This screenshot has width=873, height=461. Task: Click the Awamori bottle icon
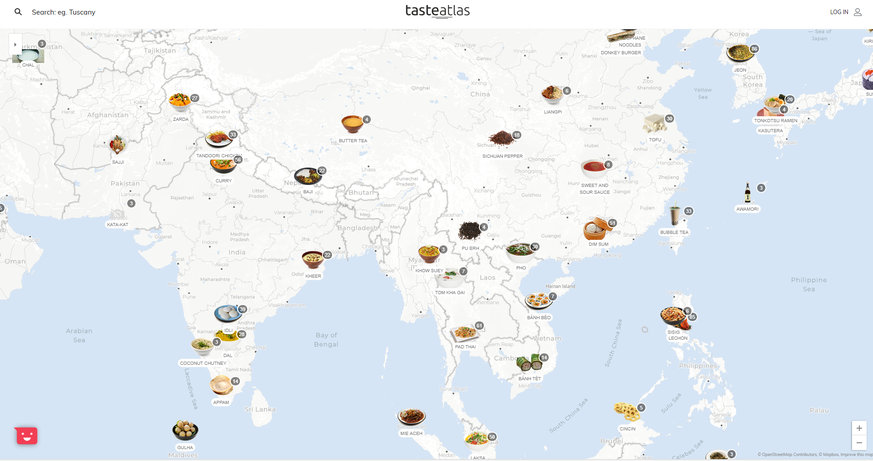[x=747, y=193]
